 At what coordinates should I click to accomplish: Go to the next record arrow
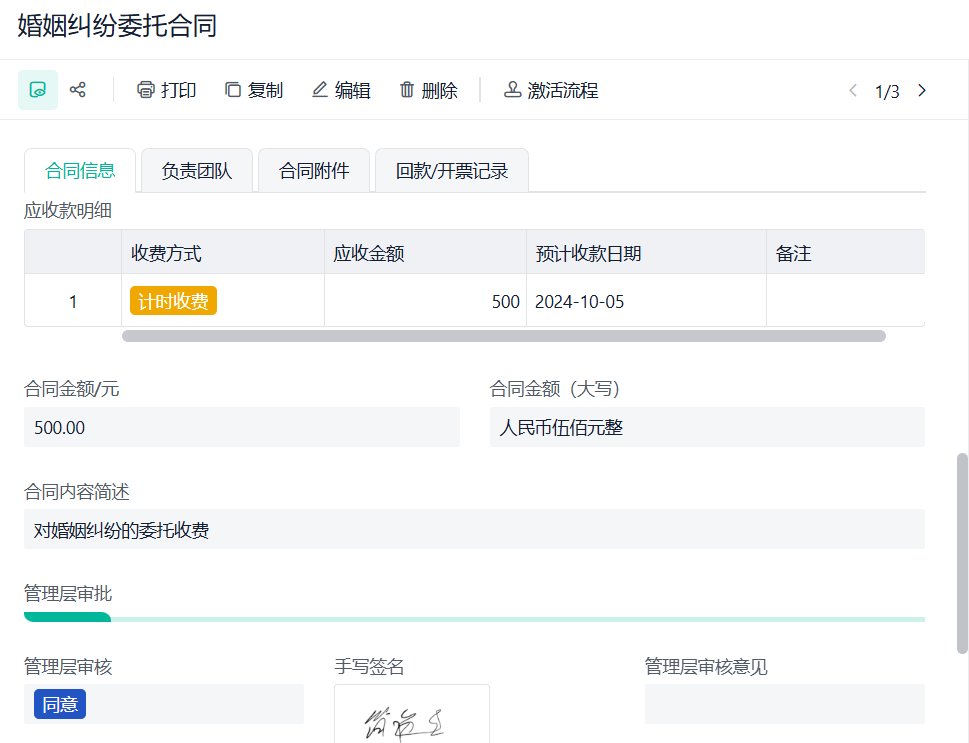coord(922,90)
